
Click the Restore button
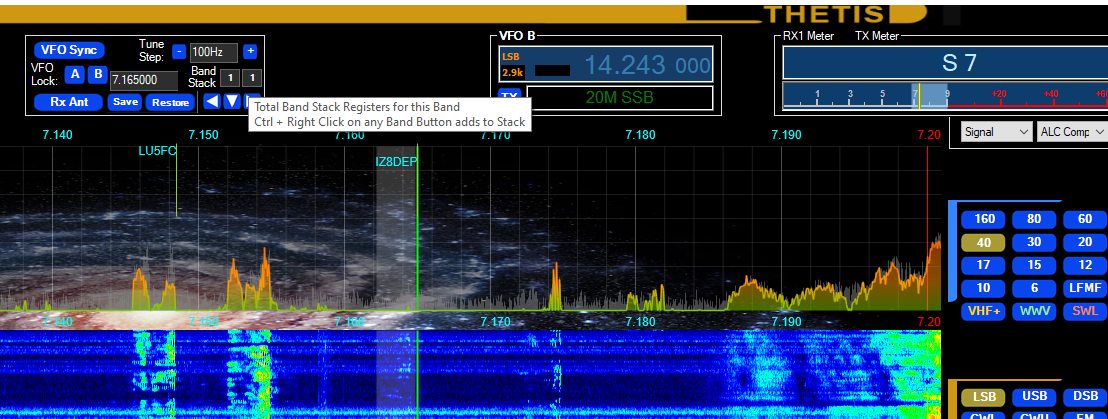coord(170,102)
